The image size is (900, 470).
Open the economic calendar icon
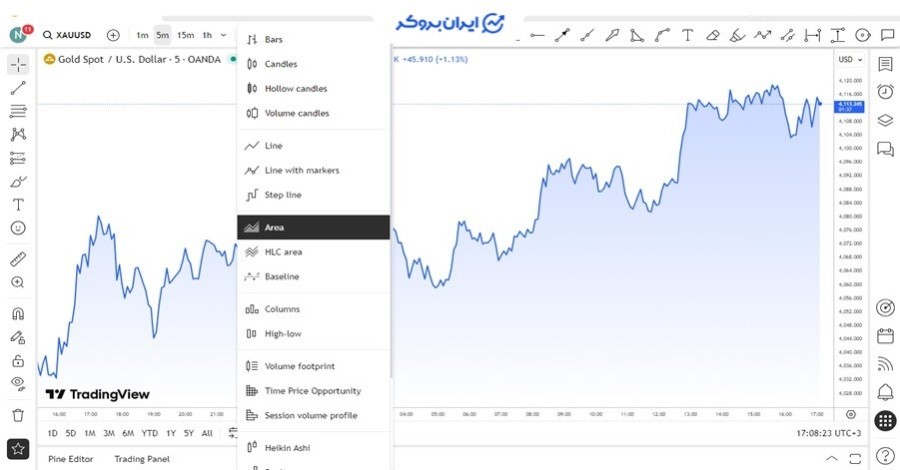(x=885, y=336)
